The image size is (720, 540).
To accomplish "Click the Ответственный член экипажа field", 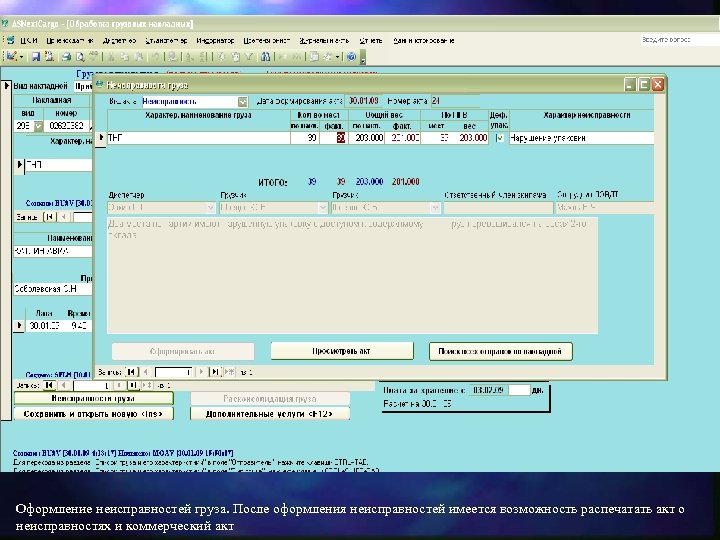I will 498,208.
